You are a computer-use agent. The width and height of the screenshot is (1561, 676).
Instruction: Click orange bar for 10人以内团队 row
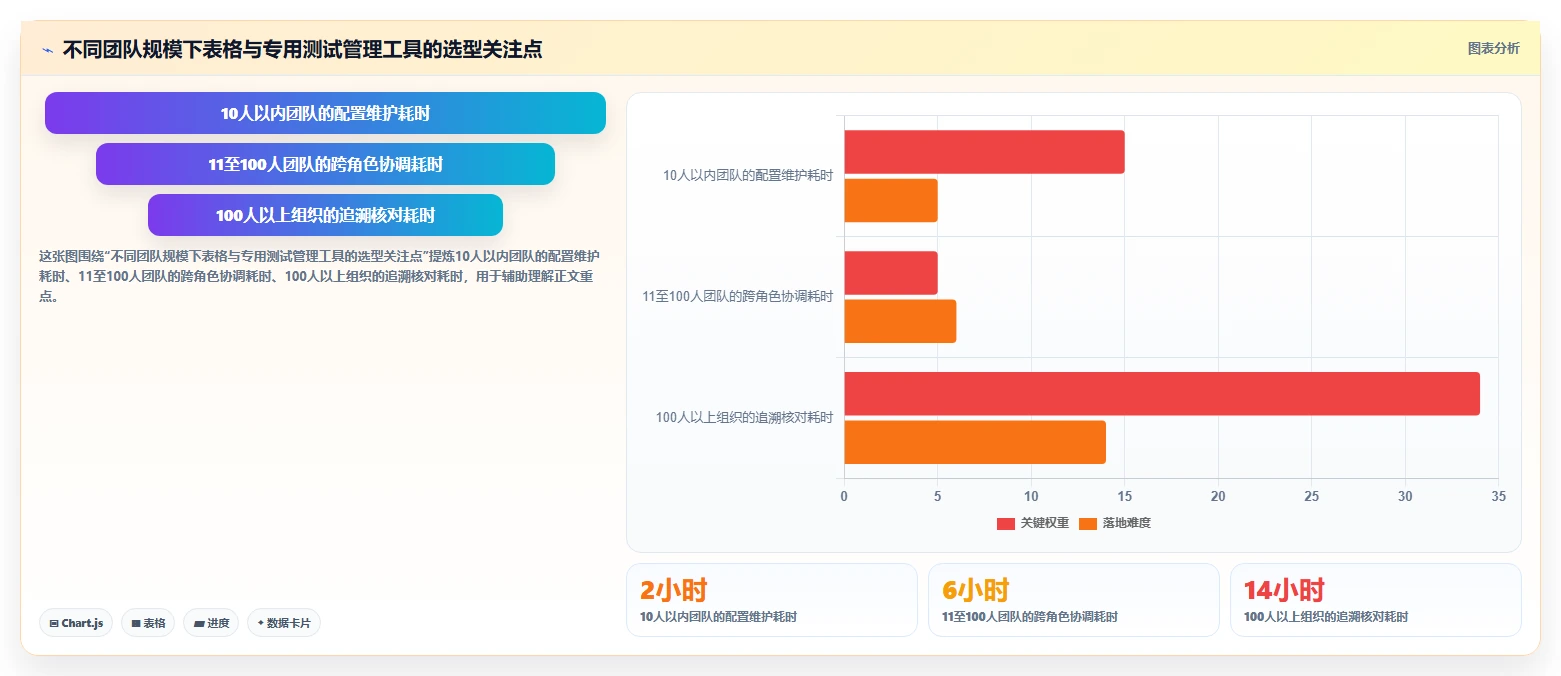891,200
